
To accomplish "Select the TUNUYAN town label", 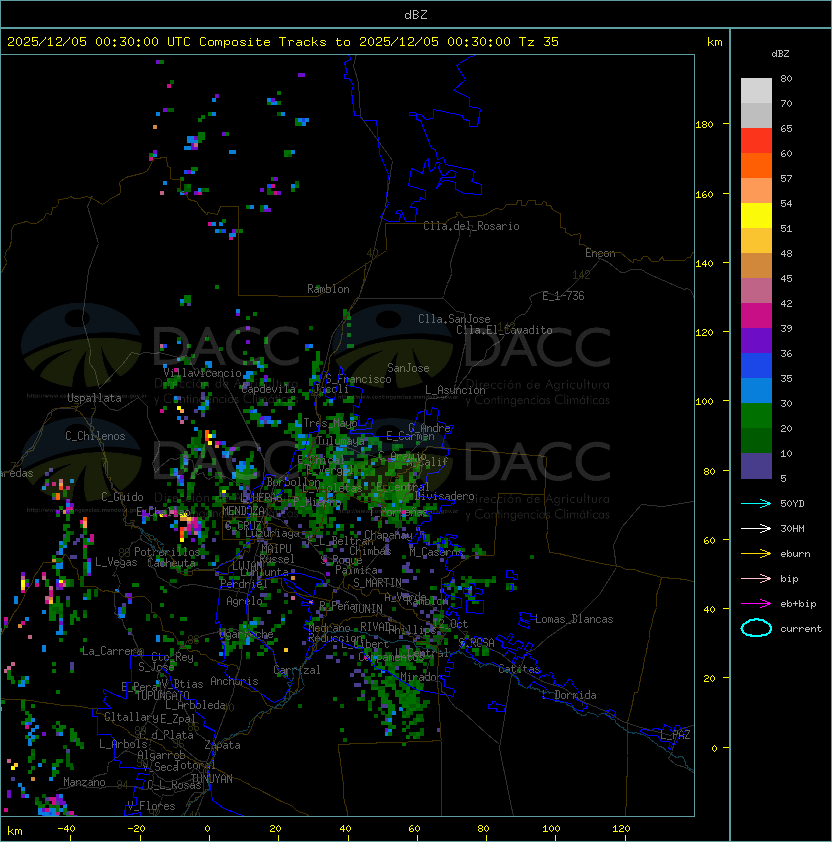I will (212, 779).
